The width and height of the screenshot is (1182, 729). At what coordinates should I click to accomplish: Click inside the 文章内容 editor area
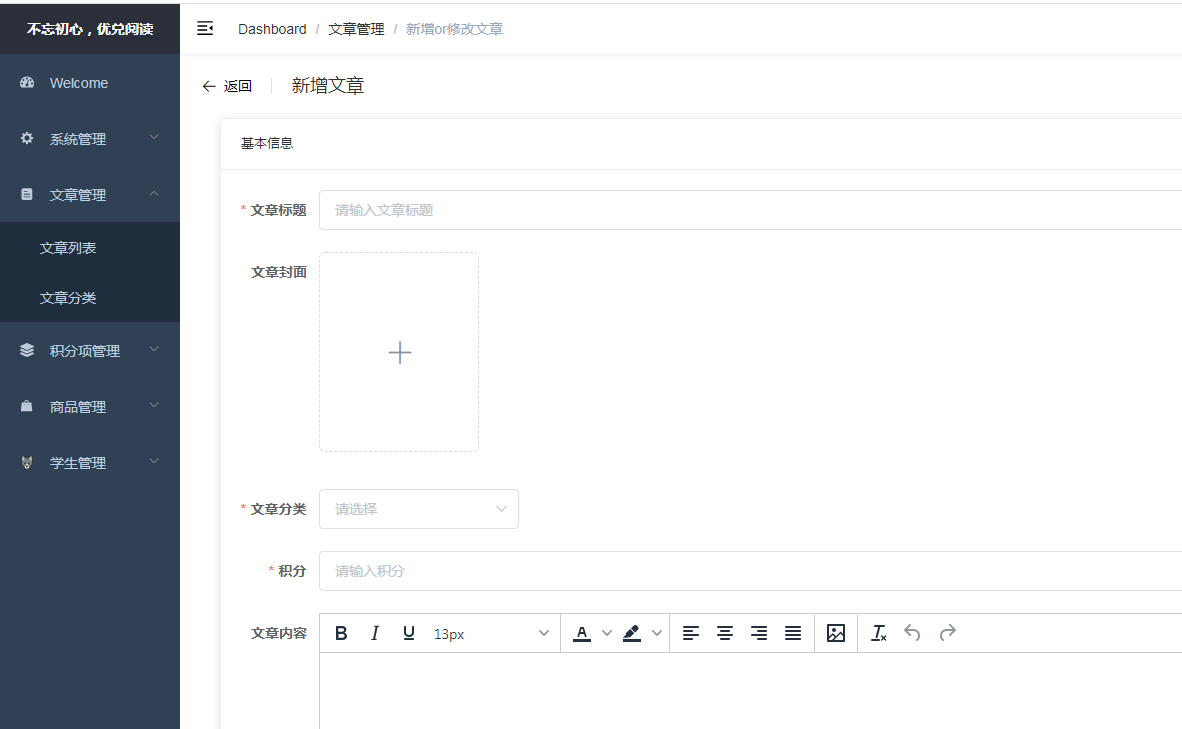click(x=751, y=691)
